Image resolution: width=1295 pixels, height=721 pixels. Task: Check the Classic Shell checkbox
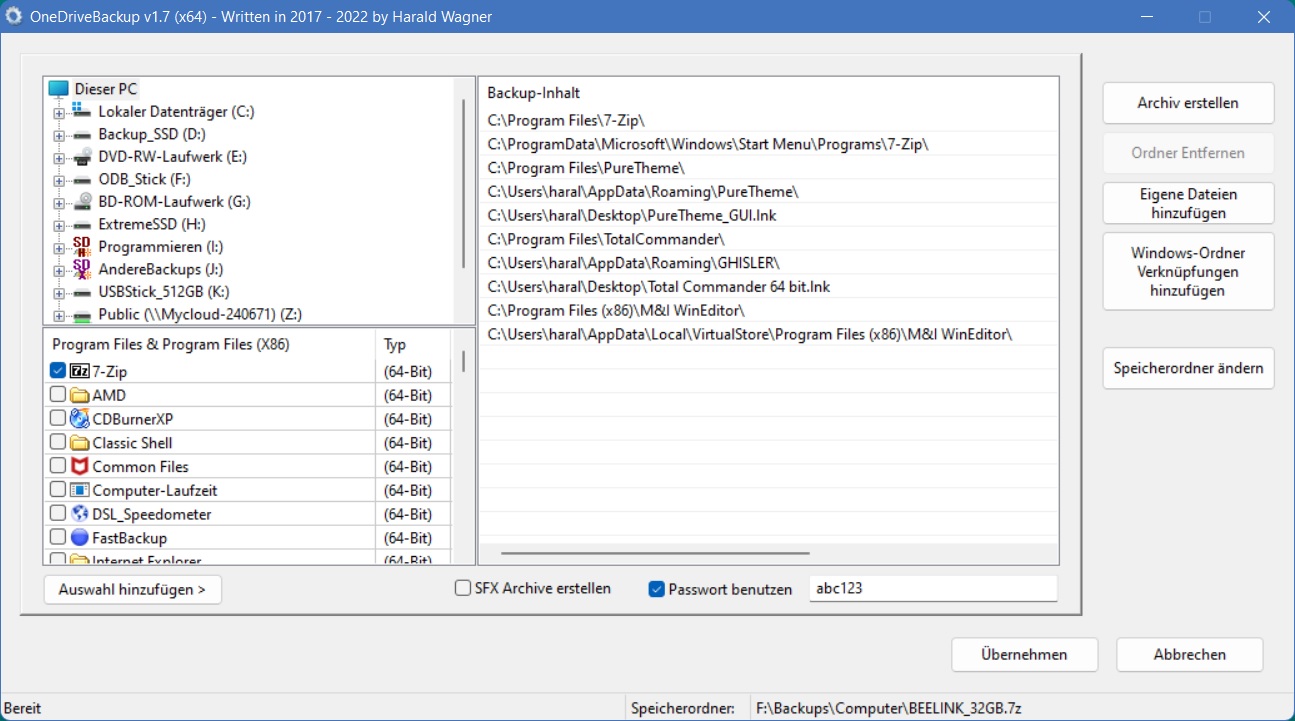pyautogui.click(x=58, y=443)
